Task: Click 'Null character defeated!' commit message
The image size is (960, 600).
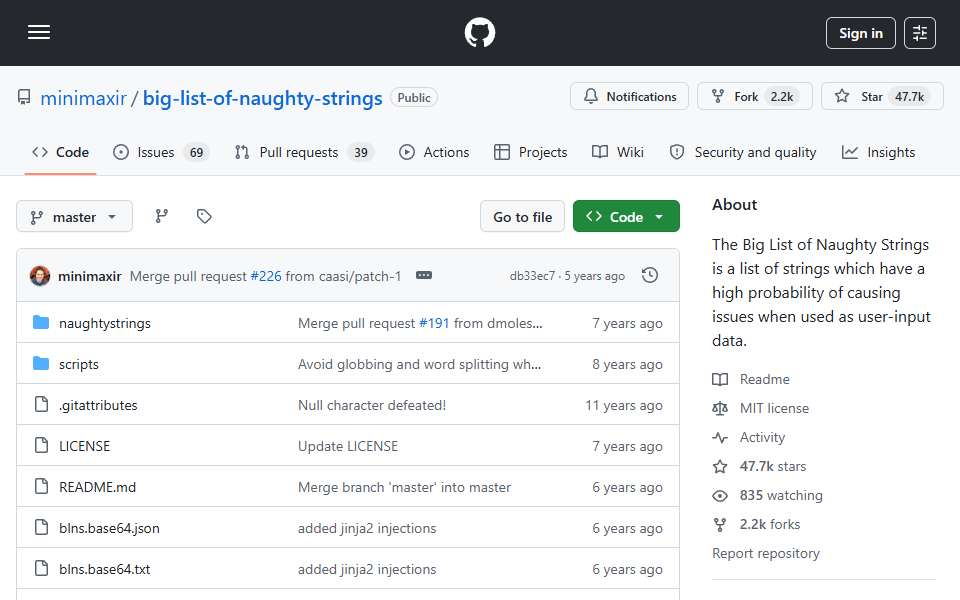Action: pos(372,405)
